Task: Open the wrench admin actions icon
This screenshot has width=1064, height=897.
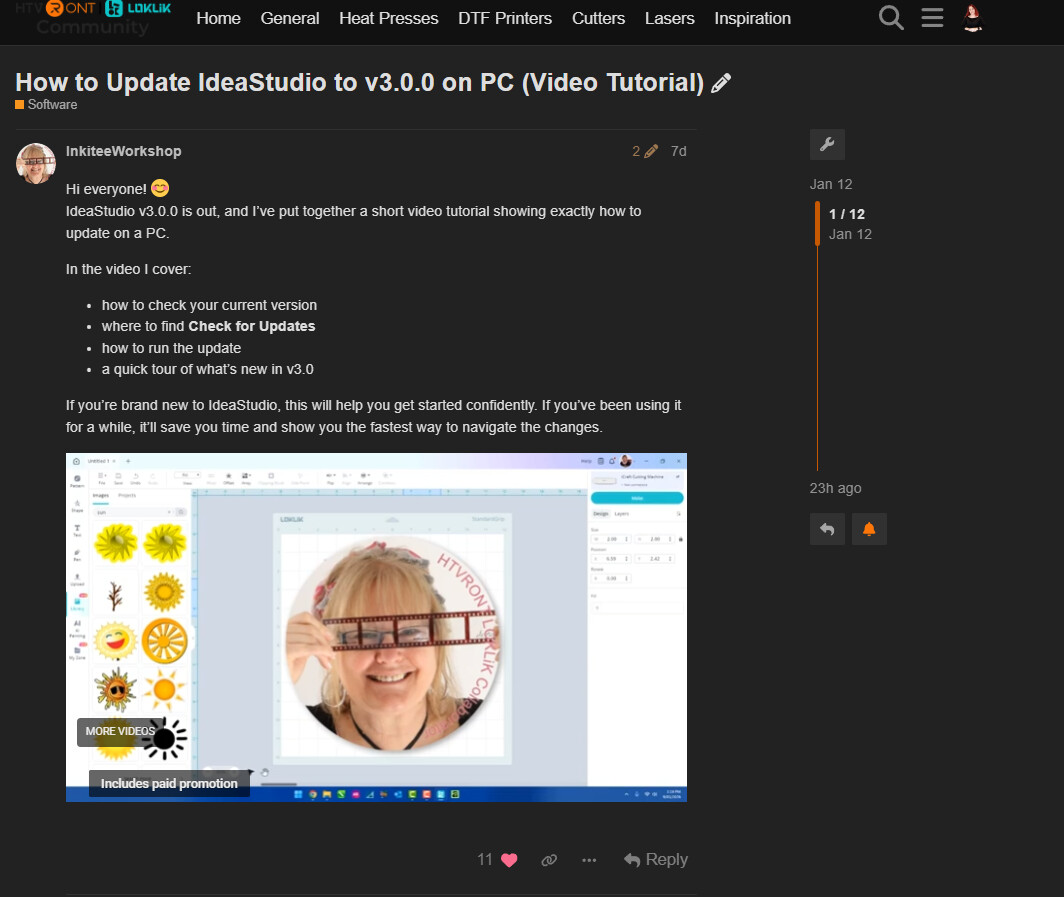Action: click(x=827, y=145)
